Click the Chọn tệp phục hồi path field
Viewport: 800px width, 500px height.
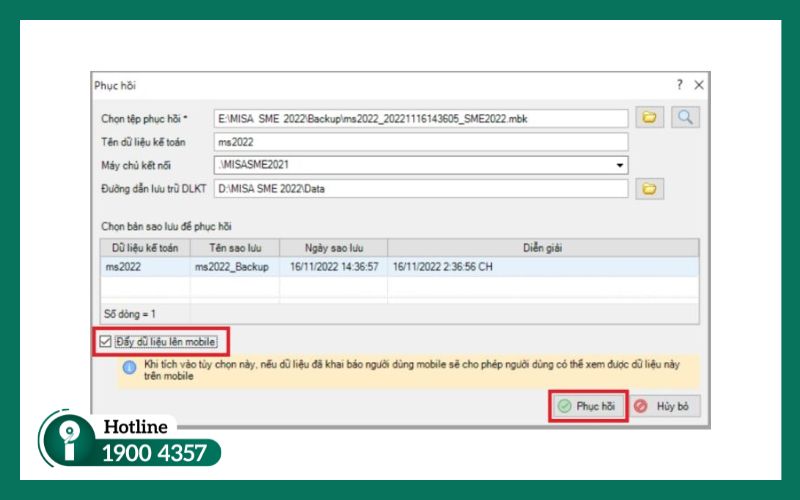click(x=420, y=119)
